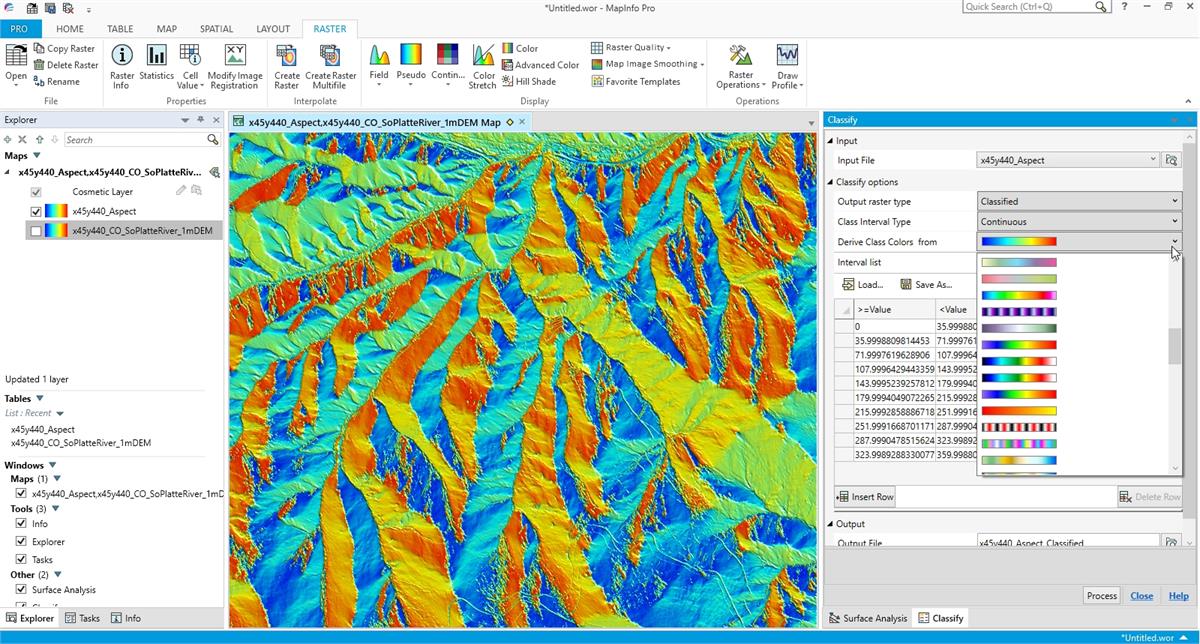
Task: Open Raster Operations menu
Action: click(741, 66)
